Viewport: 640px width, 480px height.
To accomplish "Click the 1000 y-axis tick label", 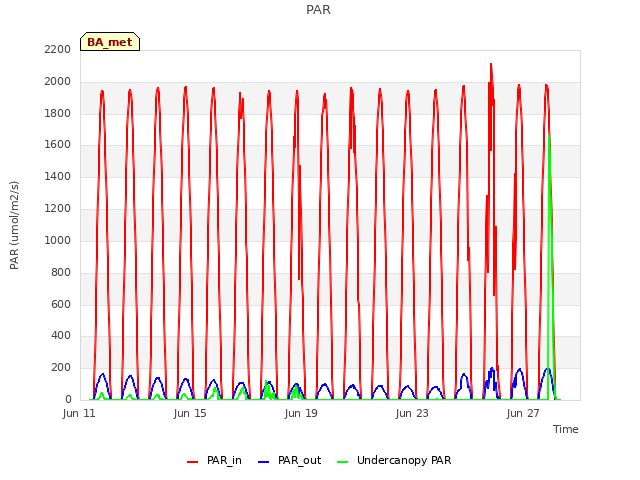I will click(x=58, y=240).
